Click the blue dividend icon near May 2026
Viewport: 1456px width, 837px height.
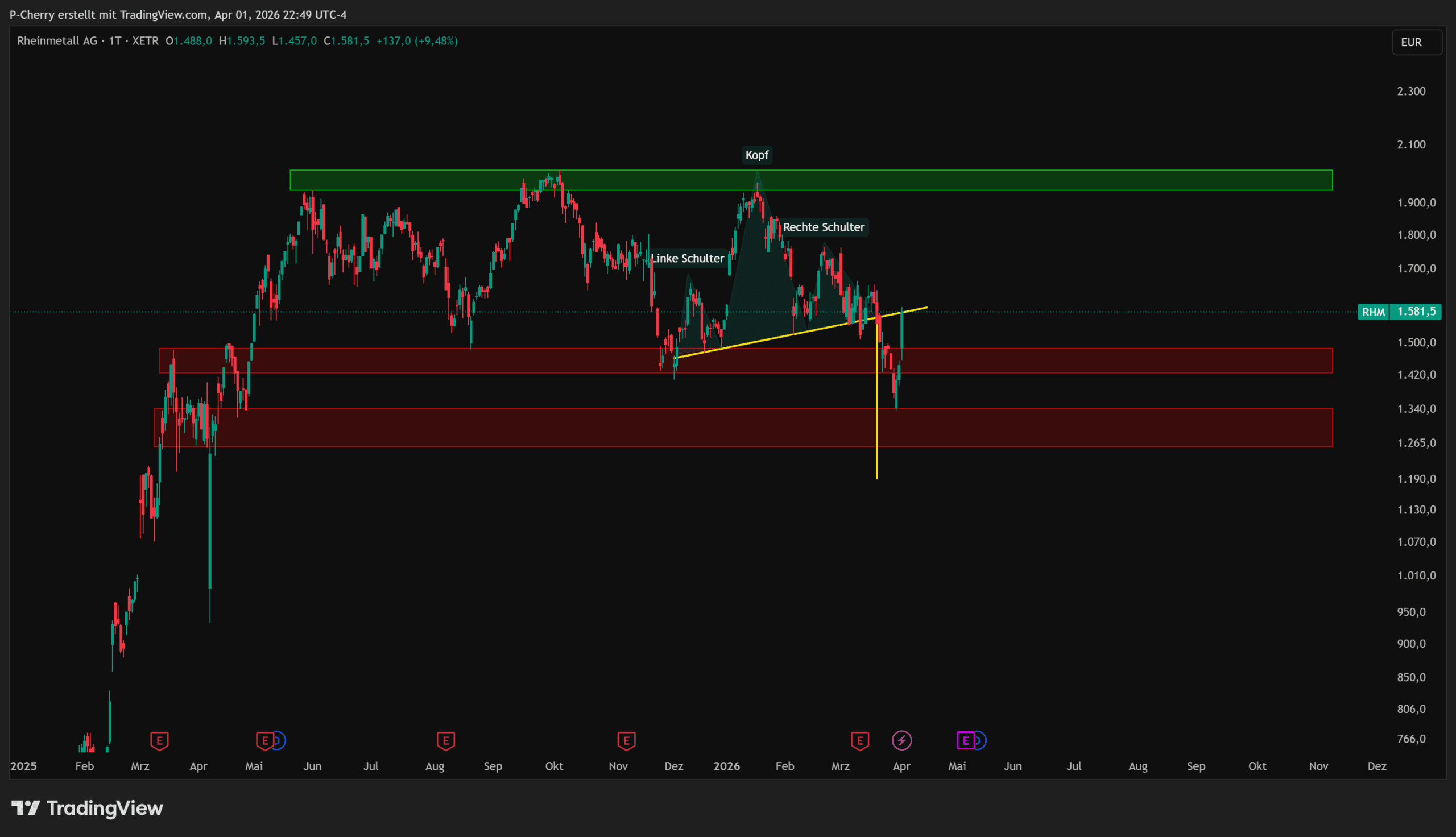pyautogui.click(x=981, y=740)
